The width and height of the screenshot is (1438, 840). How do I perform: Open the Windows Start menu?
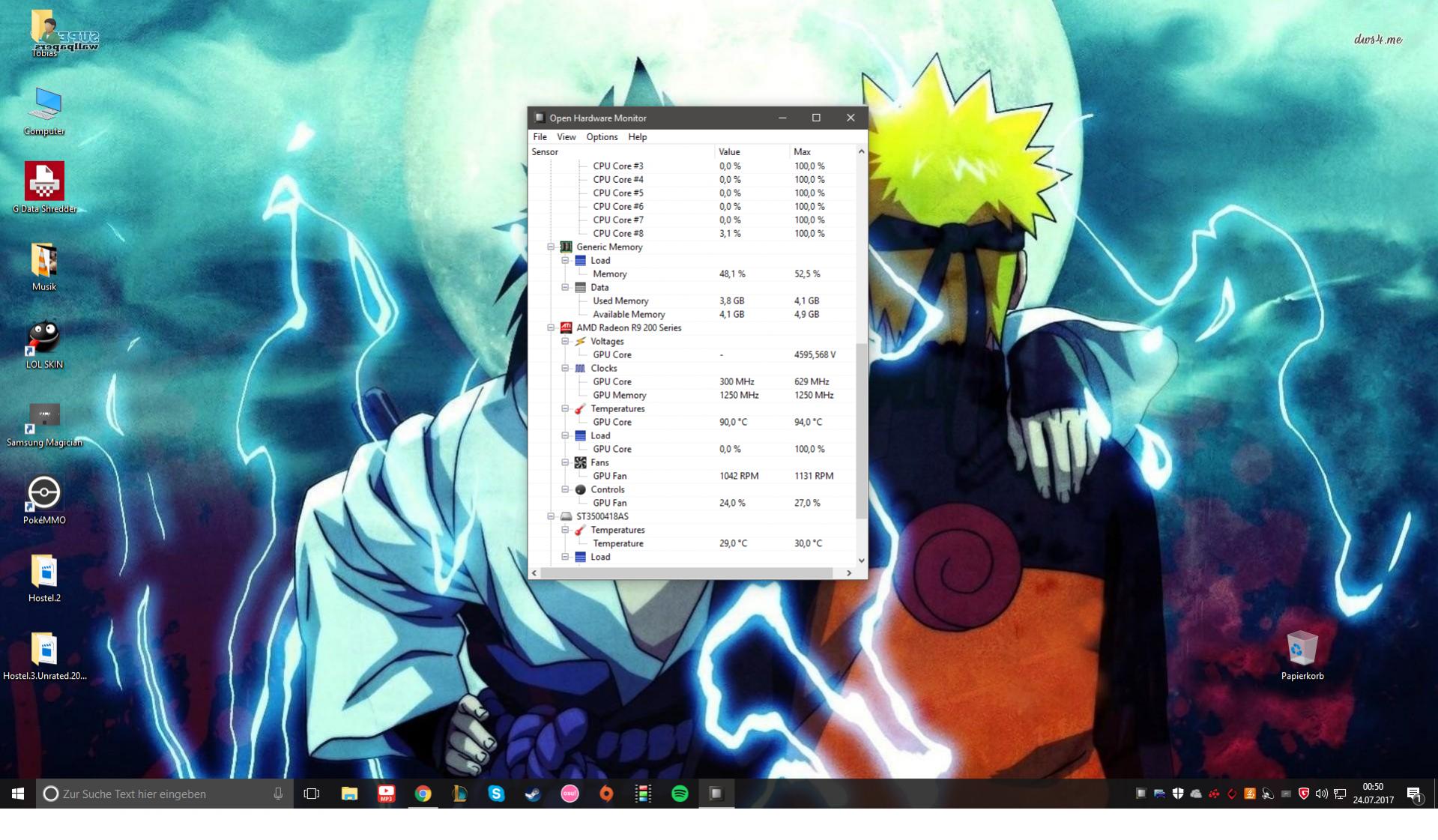pos(18,794)
